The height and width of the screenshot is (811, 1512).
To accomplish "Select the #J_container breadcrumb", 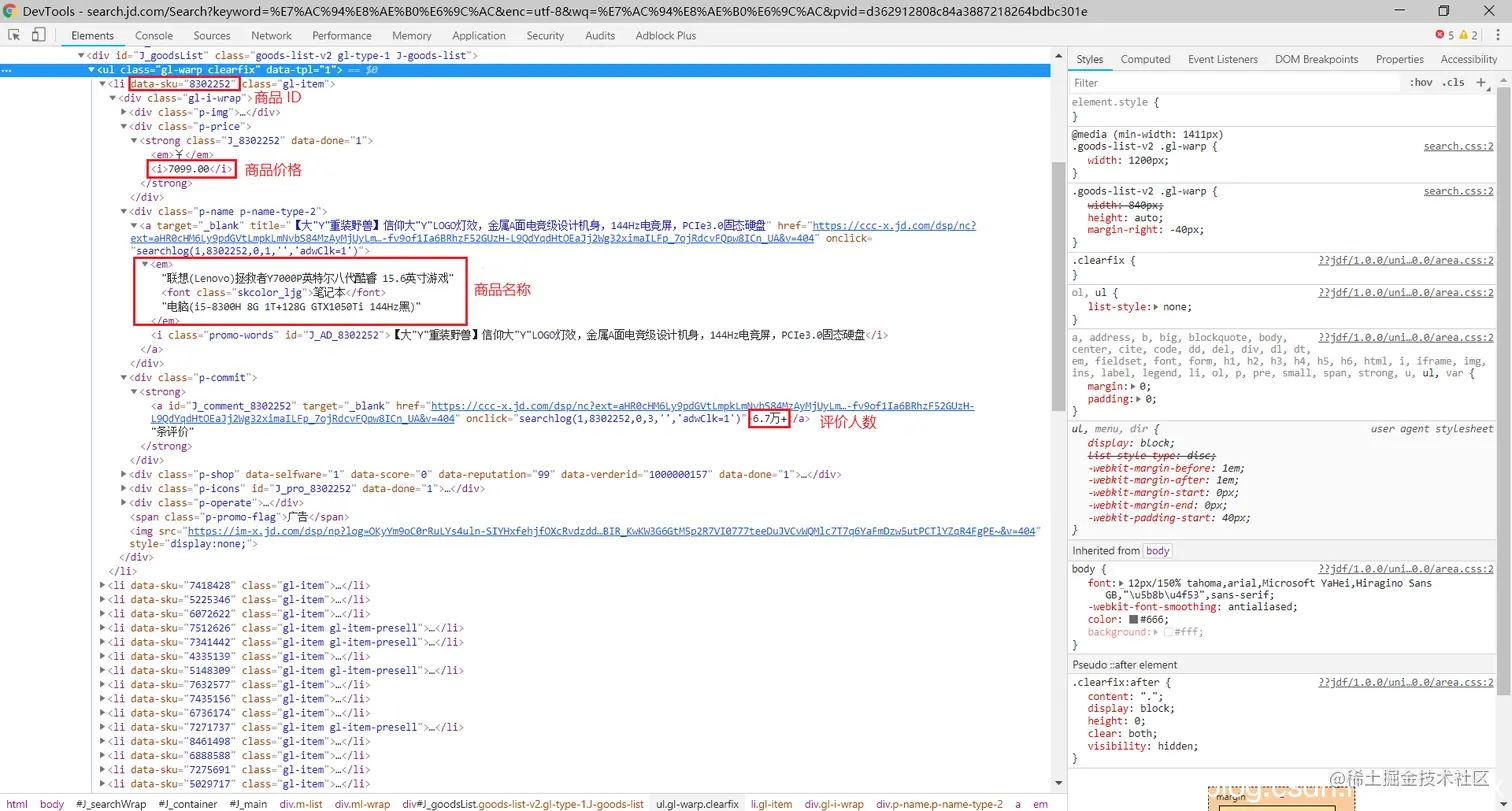I will [x=188, y=804].
